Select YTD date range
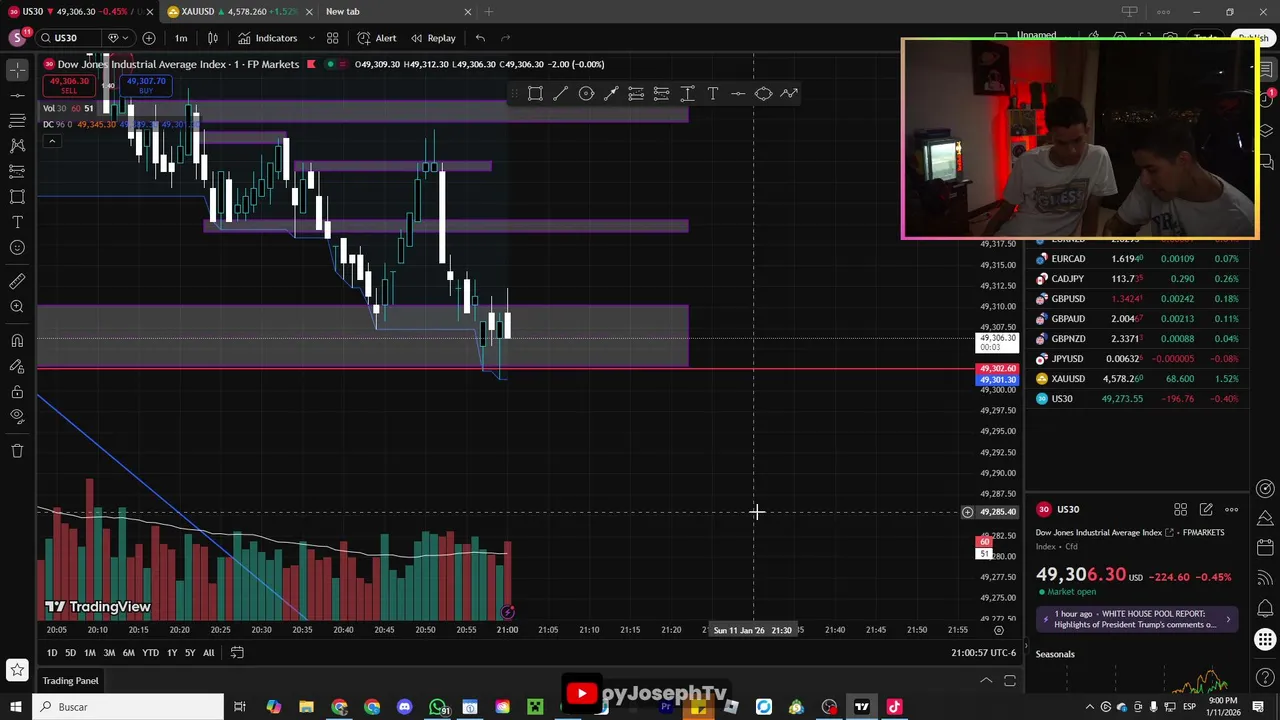The image size is (1280, 720). [150, 653]
